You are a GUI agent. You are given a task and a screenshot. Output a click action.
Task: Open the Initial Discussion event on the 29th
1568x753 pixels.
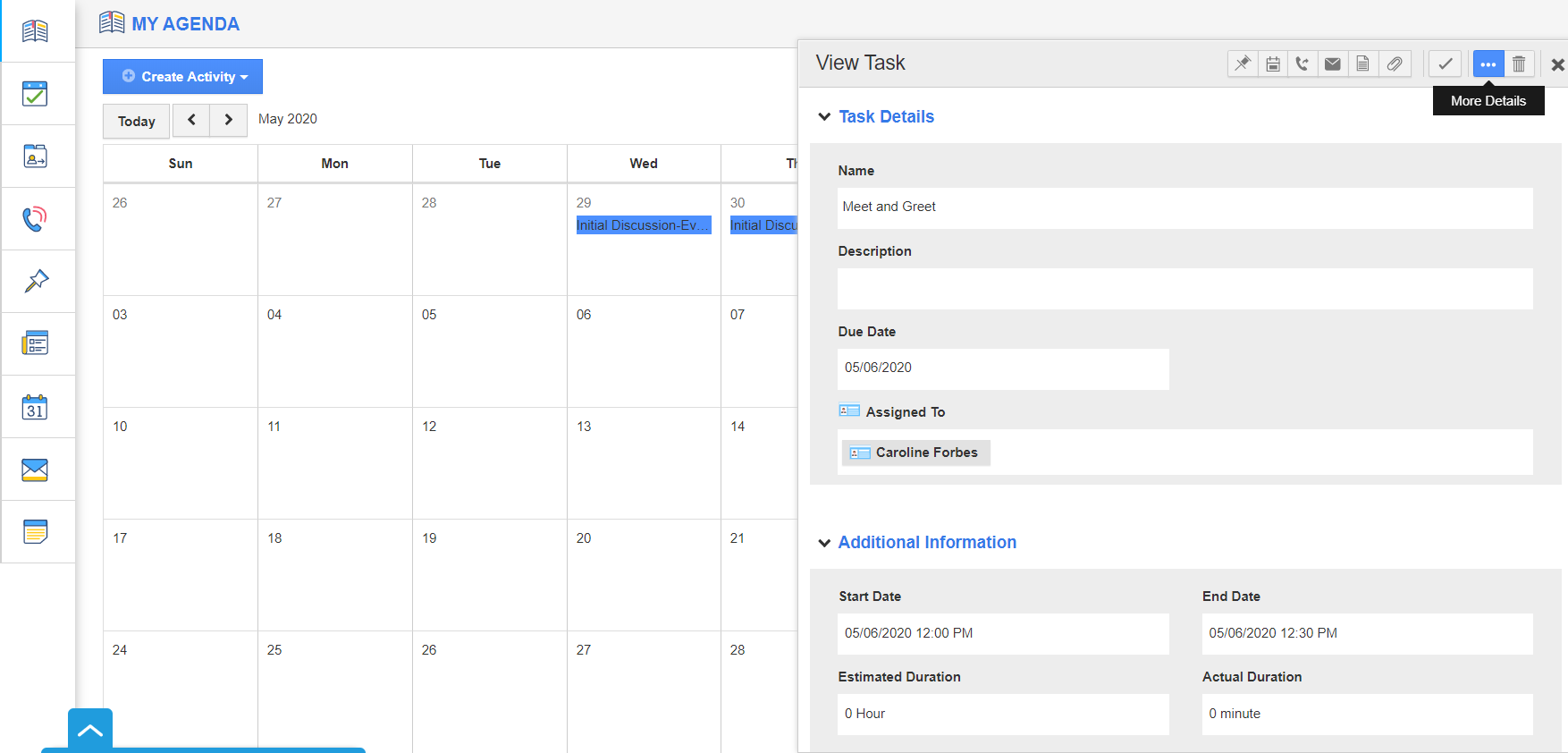[644, 225]
